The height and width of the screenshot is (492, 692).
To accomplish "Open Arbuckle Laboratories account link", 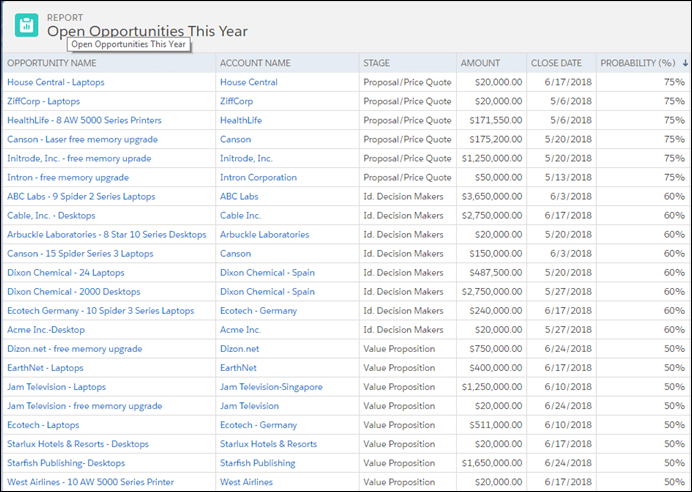I will [x=265, y=234].
